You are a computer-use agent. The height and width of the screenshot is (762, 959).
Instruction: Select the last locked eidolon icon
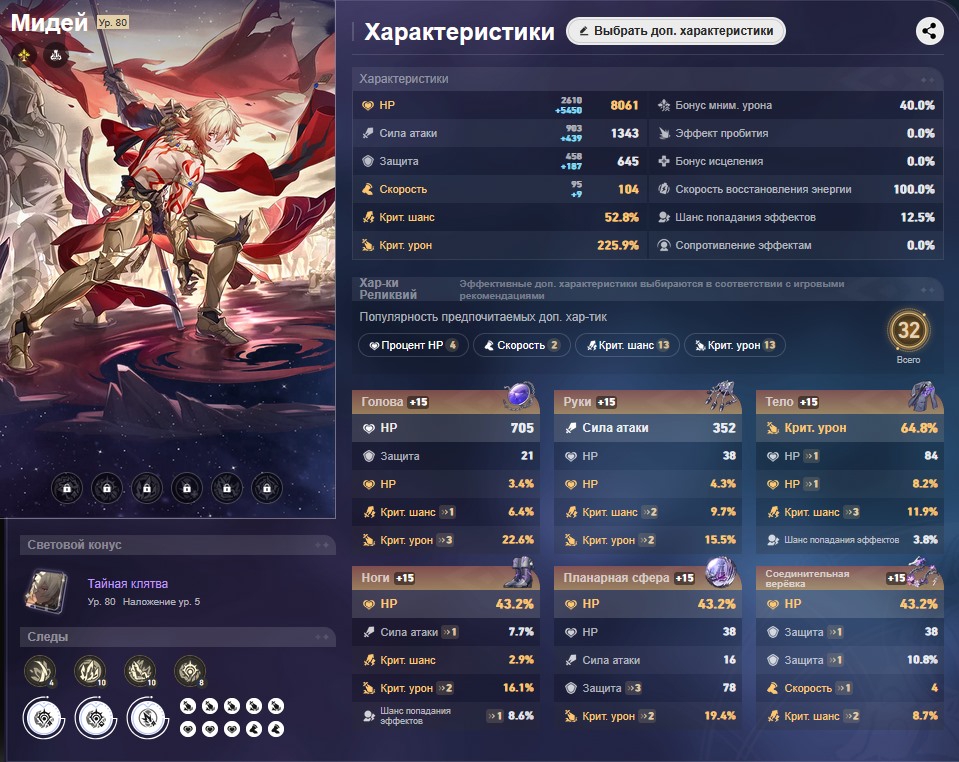[x=267, y=488]
